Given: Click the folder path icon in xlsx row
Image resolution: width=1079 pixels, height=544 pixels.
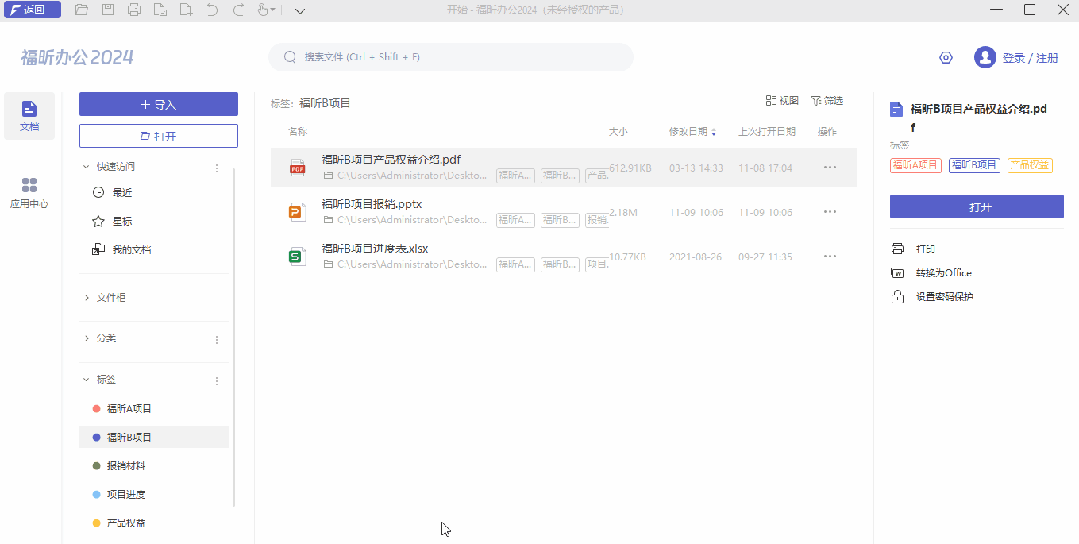Looking at the screenshot, I should coord(328,265).
